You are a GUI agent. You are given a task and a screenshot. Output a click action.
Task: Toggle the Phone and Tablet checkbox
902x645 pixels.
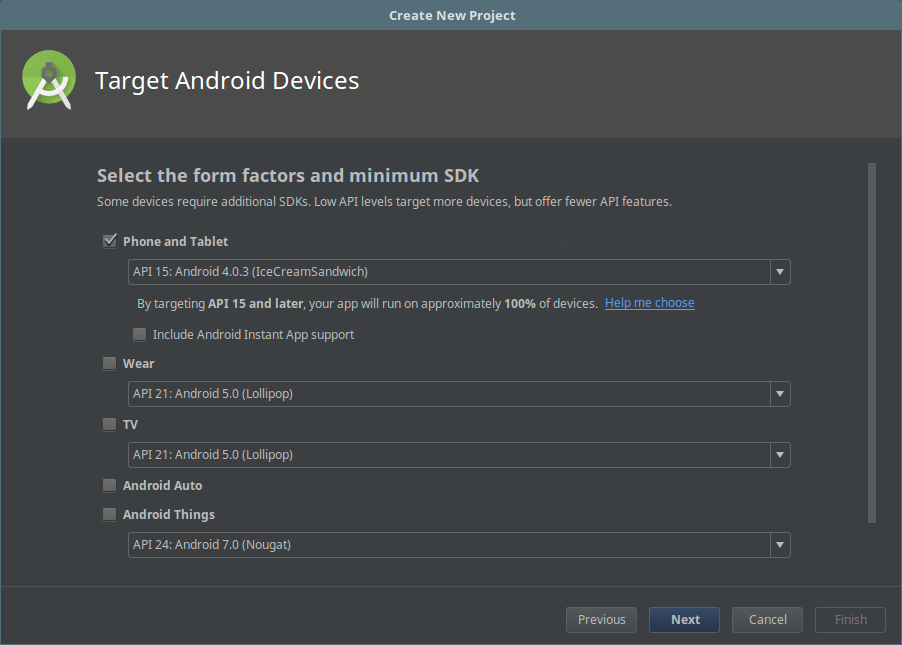coord(110,241)
